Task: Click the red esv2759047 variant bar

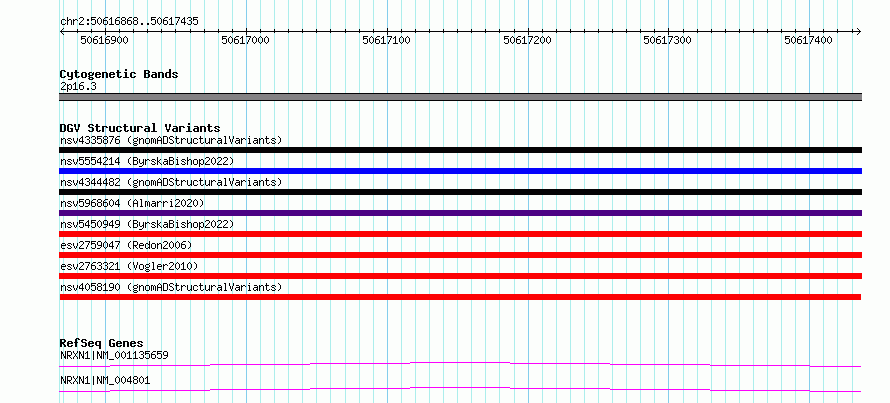Action: (460, 255)
